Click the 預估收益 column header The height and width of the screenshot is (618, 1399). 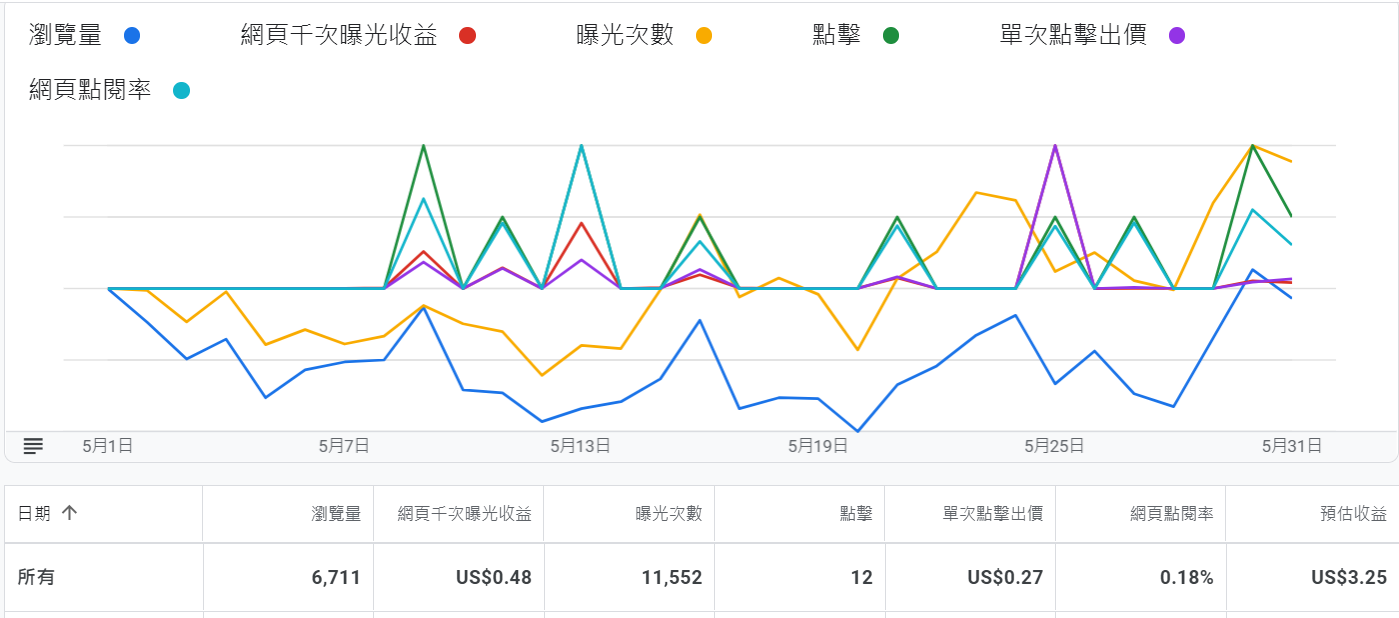(1353, 514)
